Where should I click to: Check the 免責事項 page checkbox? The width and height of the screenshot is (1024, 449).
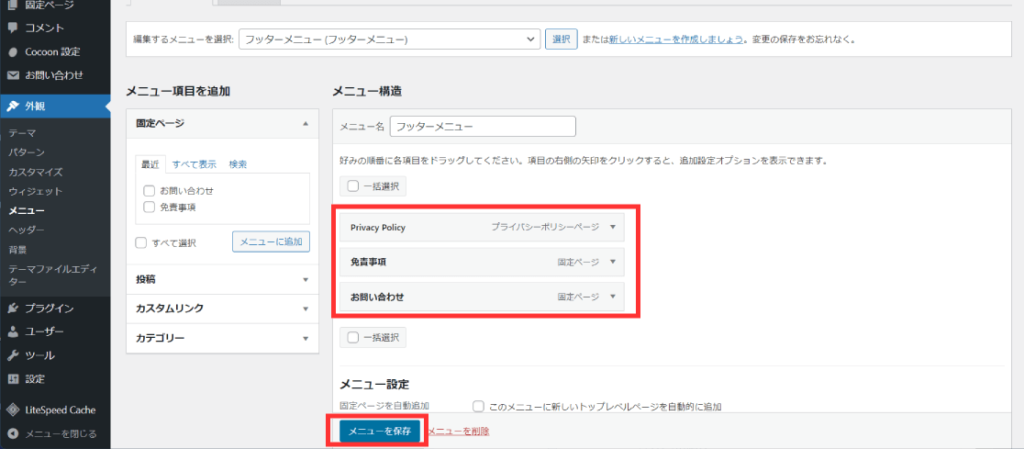149,207
